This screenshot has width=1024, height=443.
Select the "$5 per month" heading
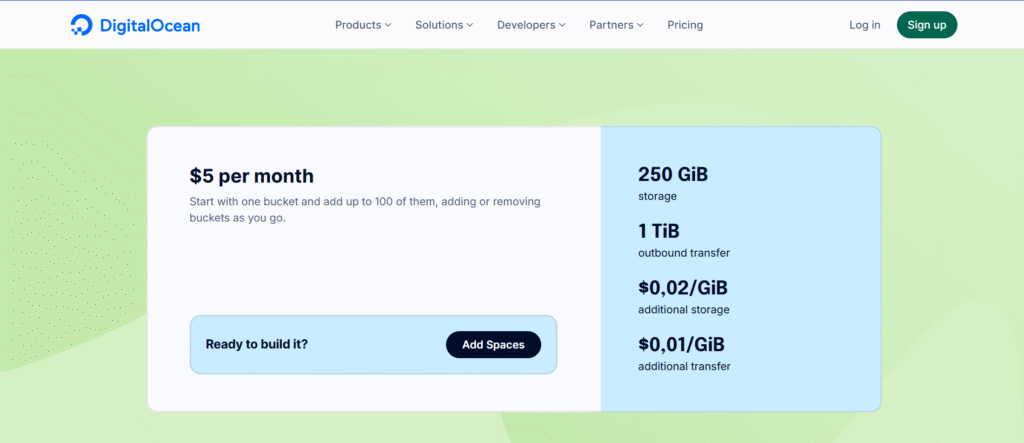pos(251,177)
